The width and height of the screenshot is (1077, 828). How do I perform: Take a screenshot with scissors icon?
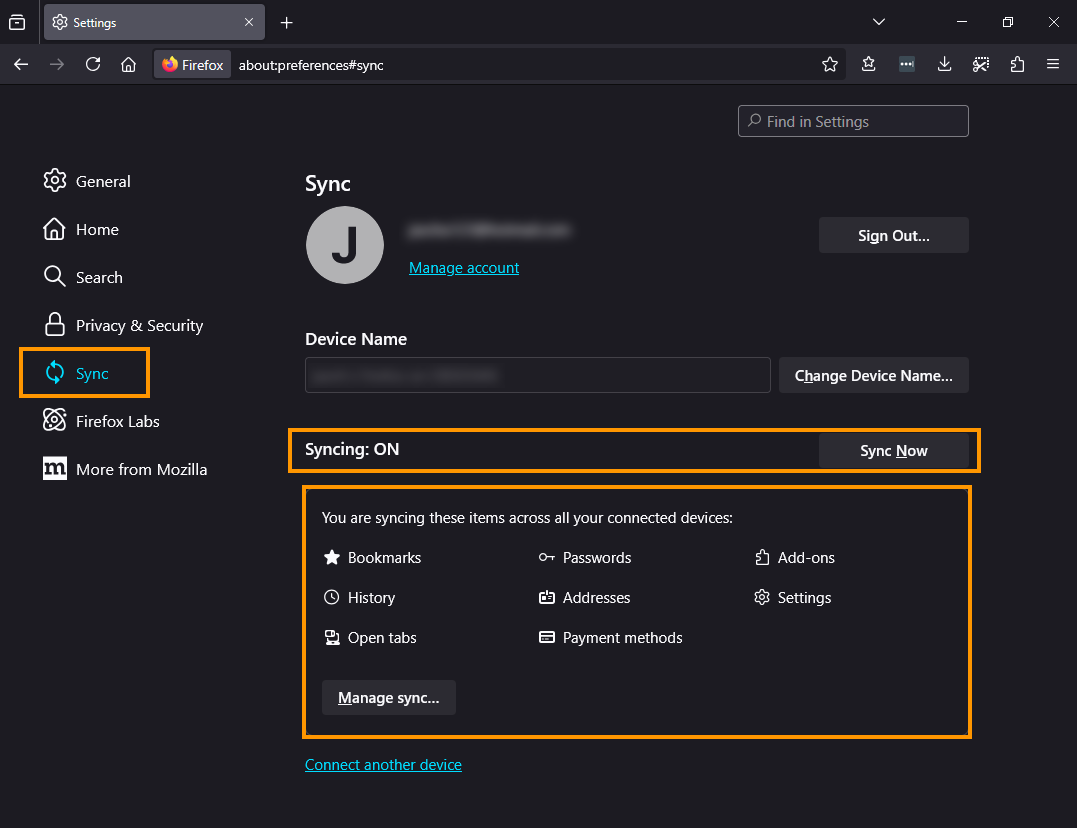coord(981,65)
